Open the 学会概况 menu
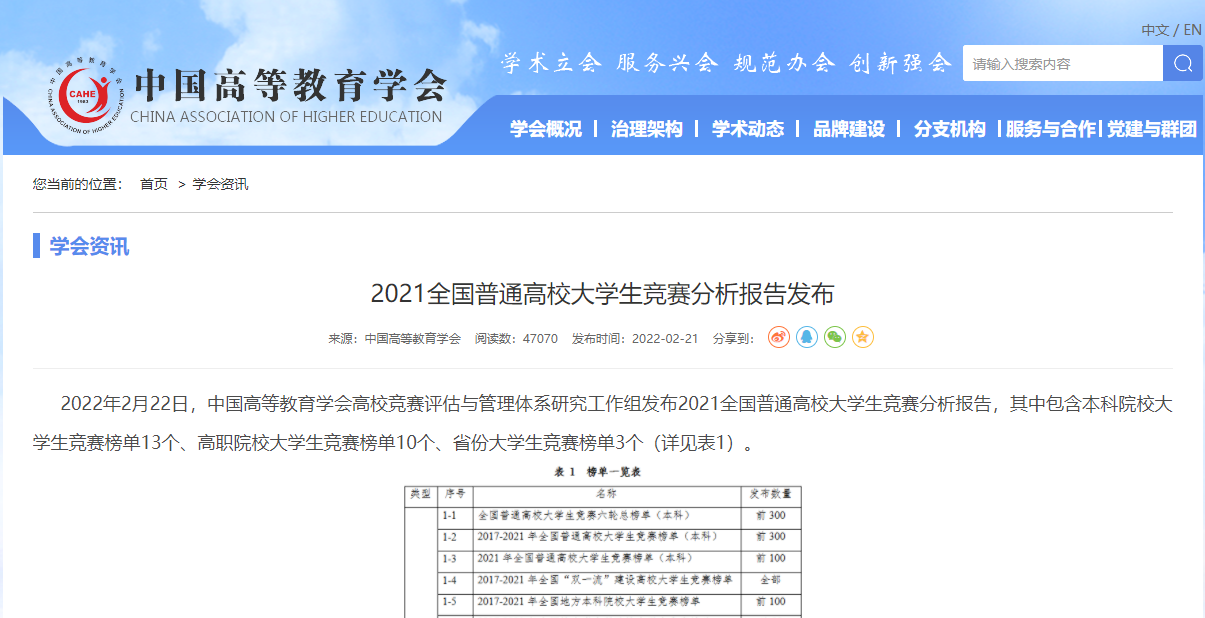 546,129
